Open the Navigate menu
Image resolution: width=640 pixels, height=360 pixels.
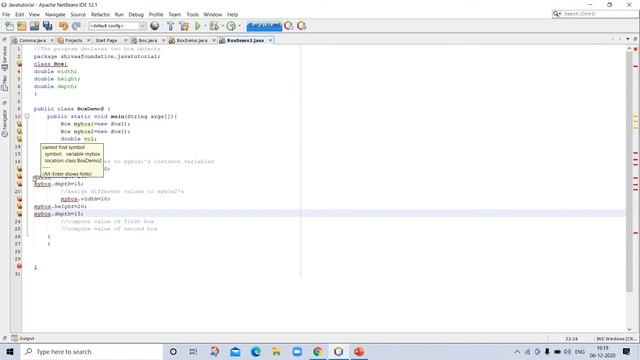[x=55, y=14]
